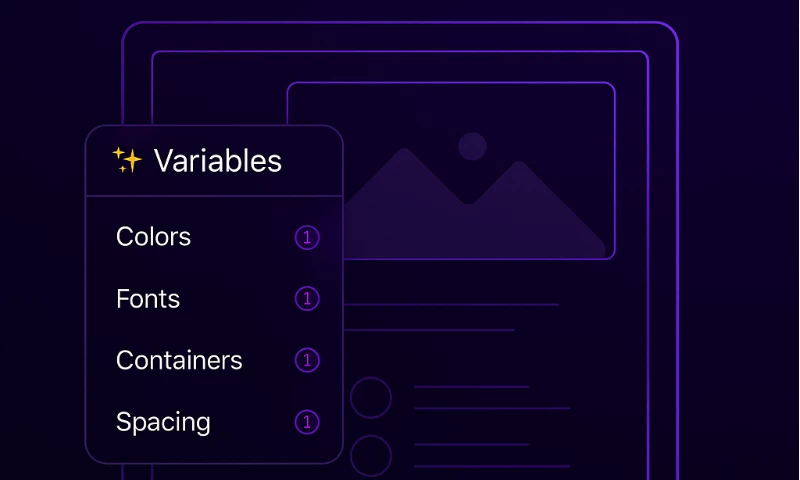
Task: Choose the Spacing variables entry
Action: 163,422
